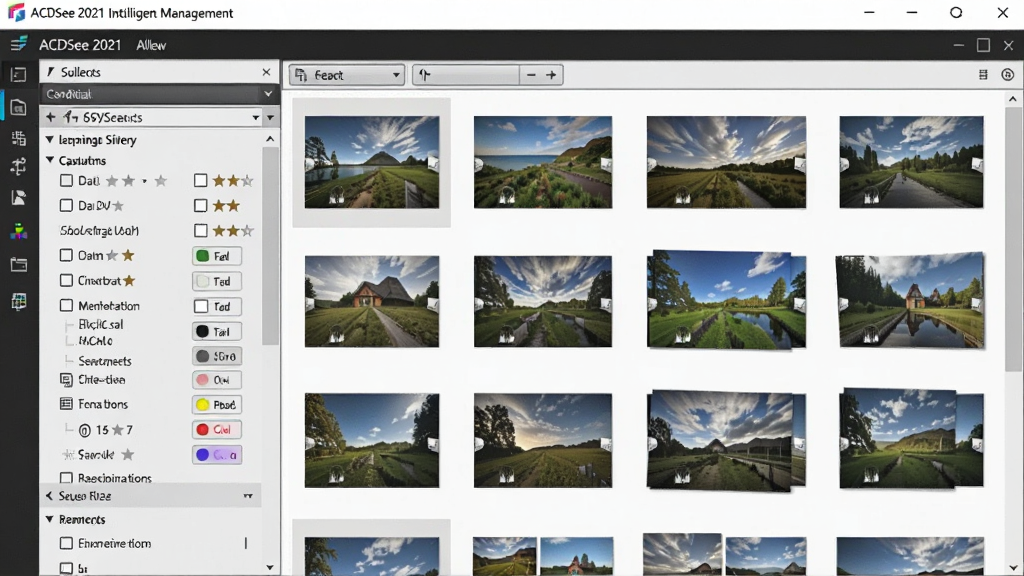Viewport: 1024px width, 576px height.
Task: Click the filter icon next to Sullects
Action: tap(50, 72)
